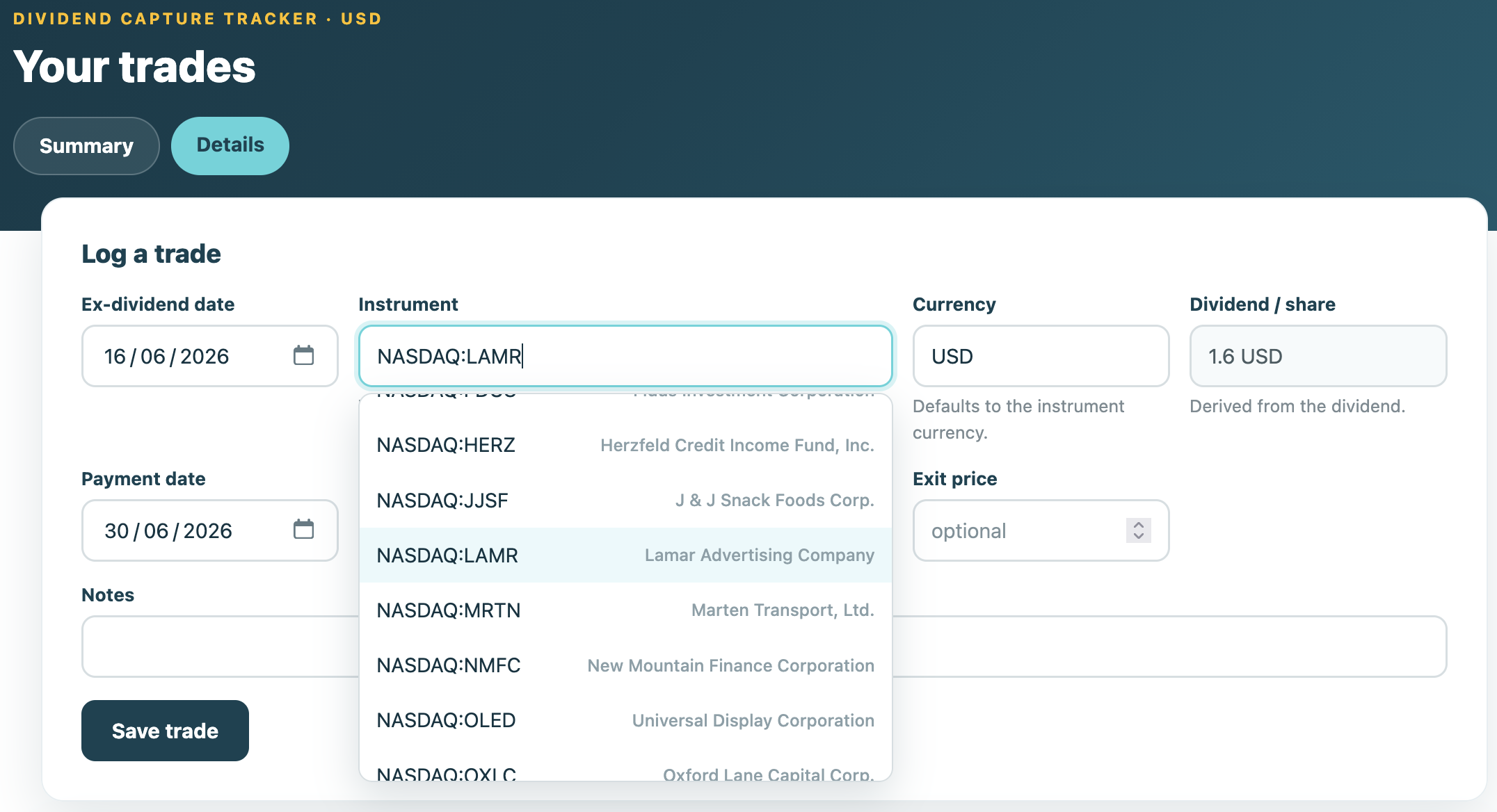This screenshot has height=812, width=1497.
Task: Click the Ex-dividend date field 16/06/2026
Action: [209, 356]
